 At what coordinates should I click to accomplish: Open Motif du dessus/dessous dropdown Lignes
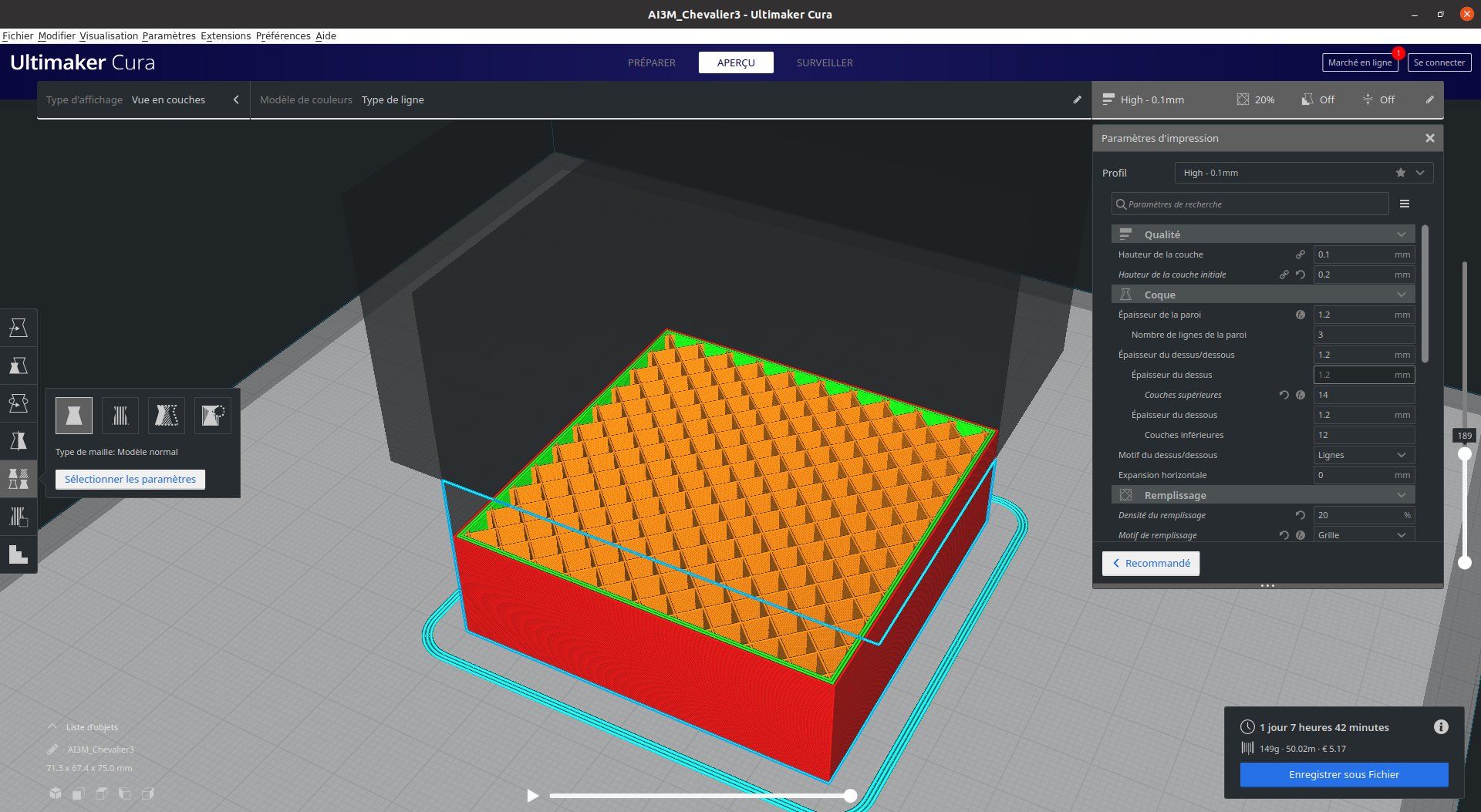[x=1364, y=455]
